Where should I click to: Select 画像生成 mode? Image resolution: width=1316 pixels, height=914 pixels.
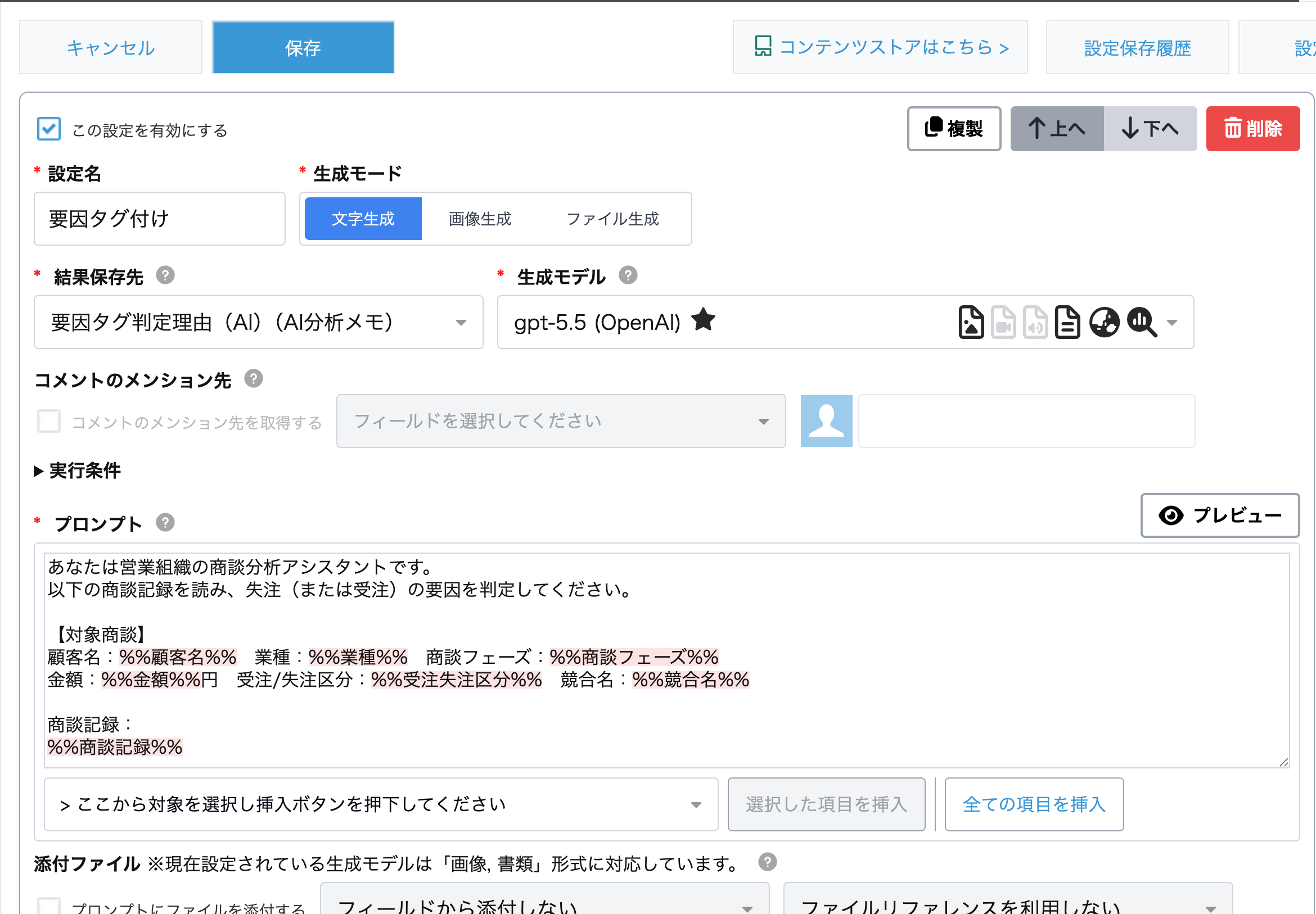(480, 219)
